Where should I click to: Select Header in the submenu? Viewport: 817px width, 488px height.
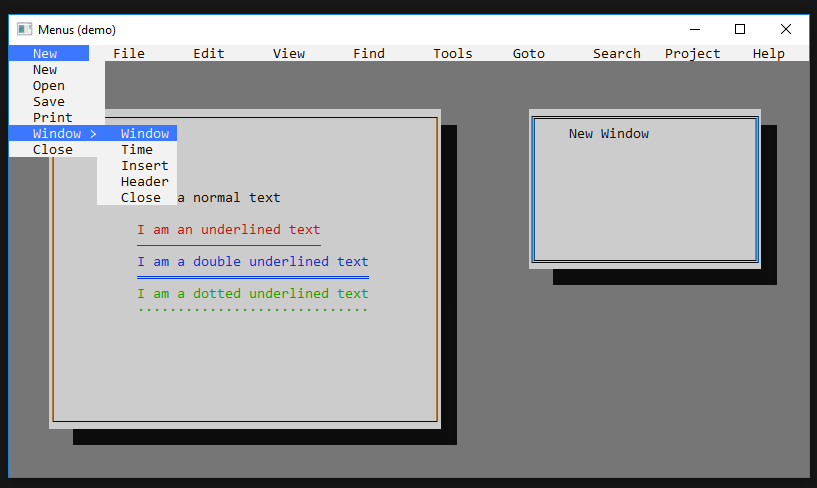pyautogui.click(x=137, y=181)
